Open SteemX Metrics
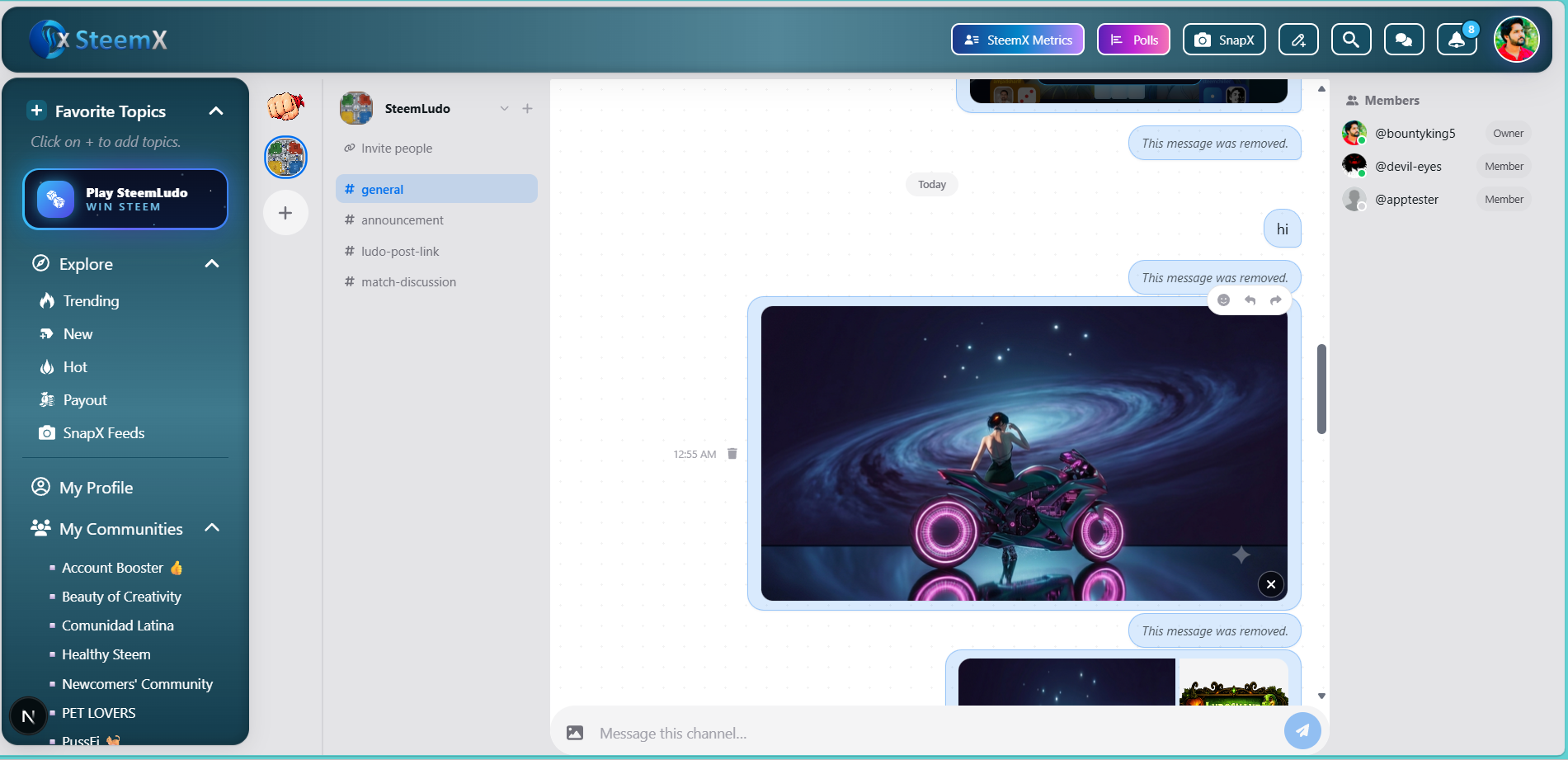The image size is (1568, 760). 1018,40
